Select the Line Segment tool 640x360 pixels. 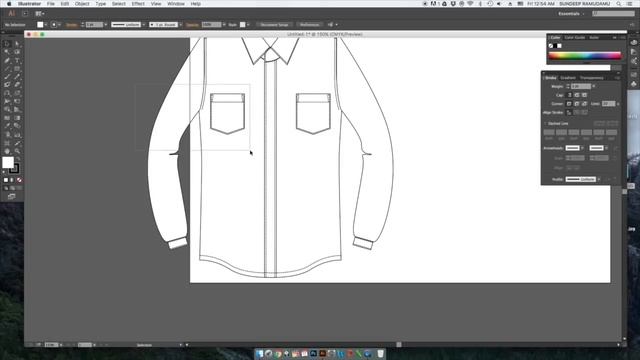click(x=7, y=69)
